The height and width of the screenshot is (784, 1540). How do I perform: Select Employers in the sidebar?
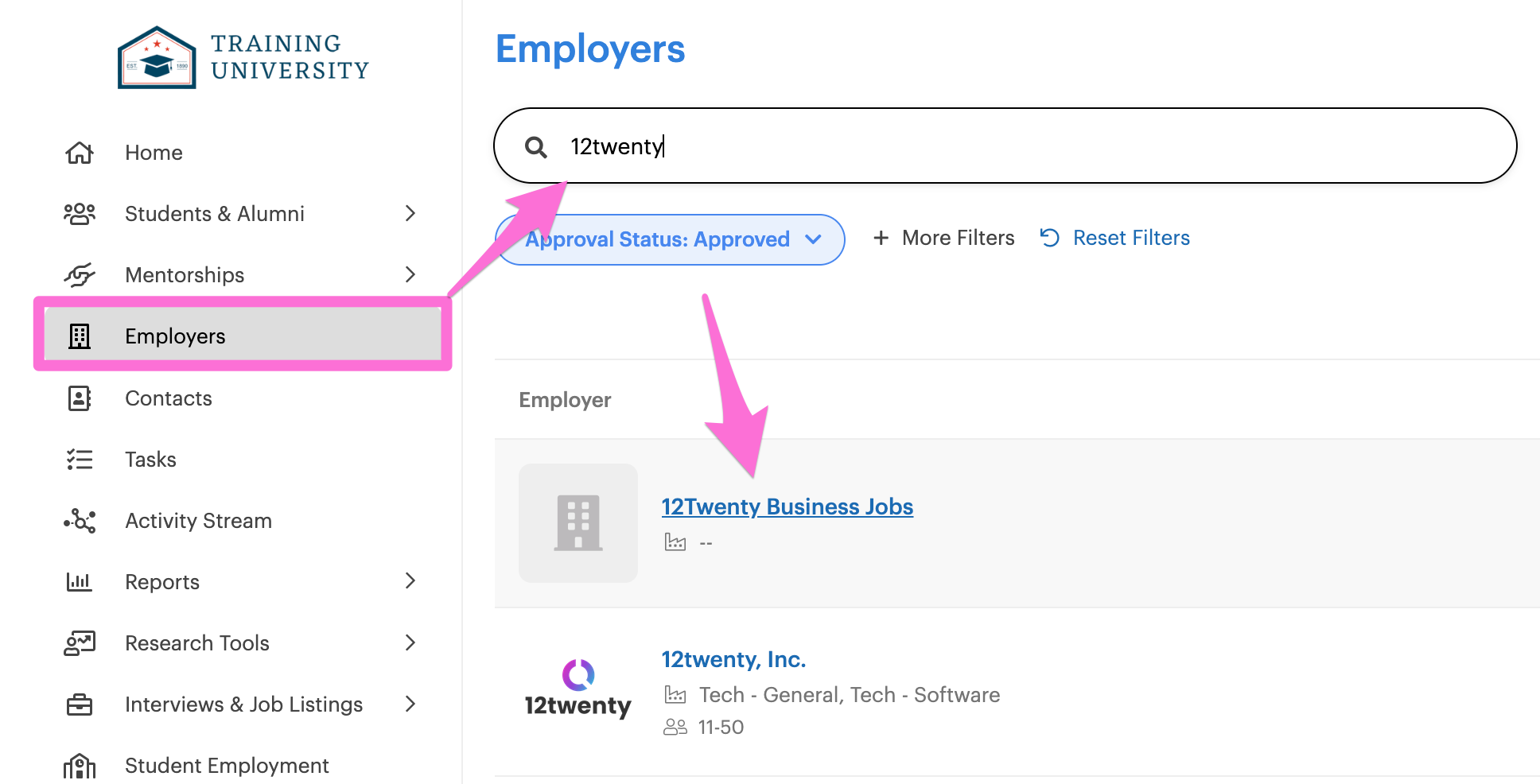point(243,336)
